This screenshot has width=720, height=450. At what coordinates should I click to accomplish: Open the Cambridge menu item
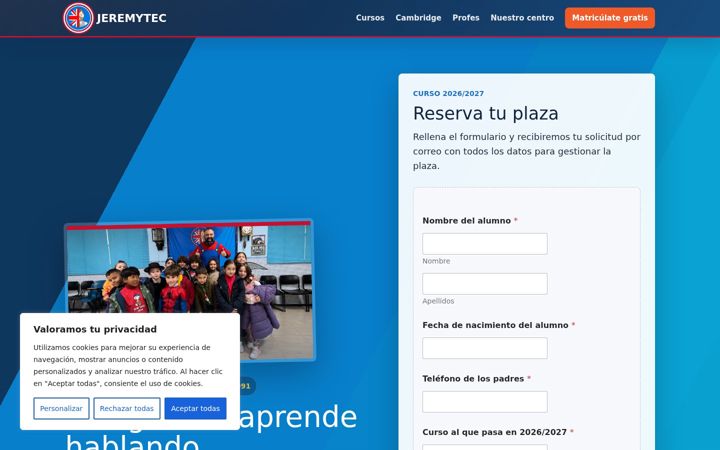point(418,18)
